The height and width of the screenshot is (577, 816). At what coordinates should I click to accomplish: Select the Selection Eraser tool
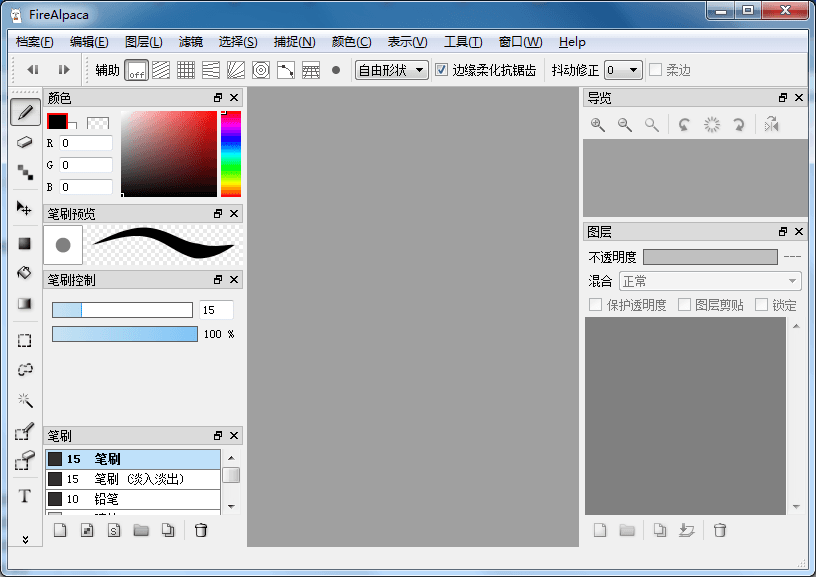point(24,460)
